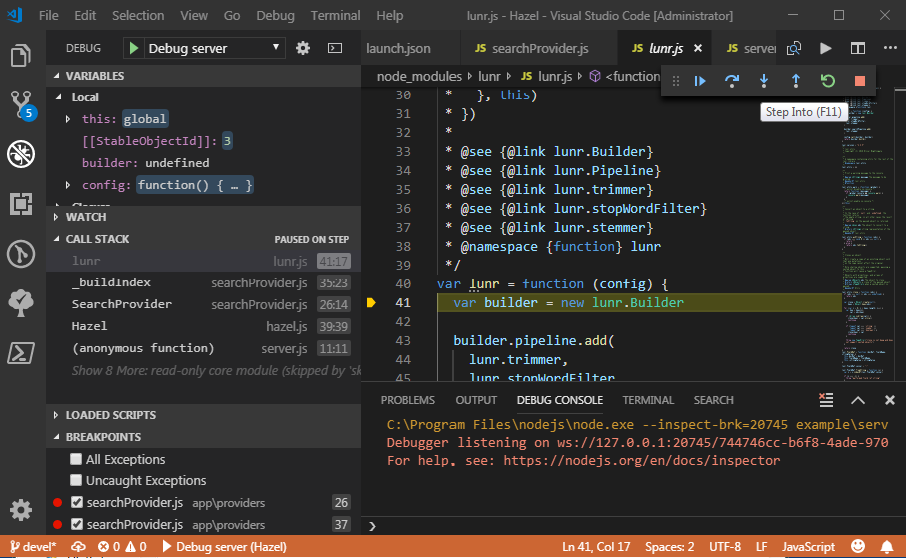Step Into in the debug toolbar

coord(764,81)
